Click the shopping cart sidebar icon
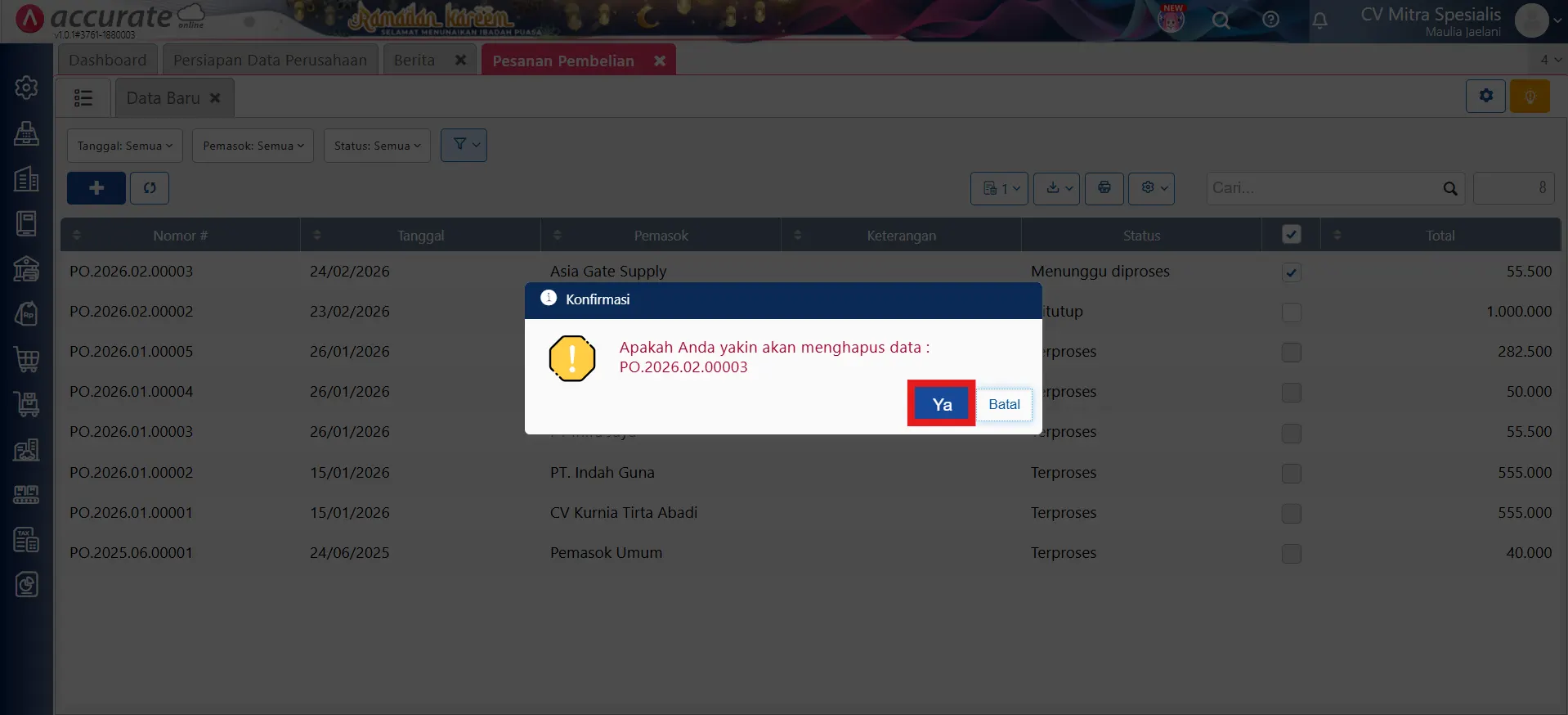The height and width of the screenshot is (715, 1568). point(26,359)
